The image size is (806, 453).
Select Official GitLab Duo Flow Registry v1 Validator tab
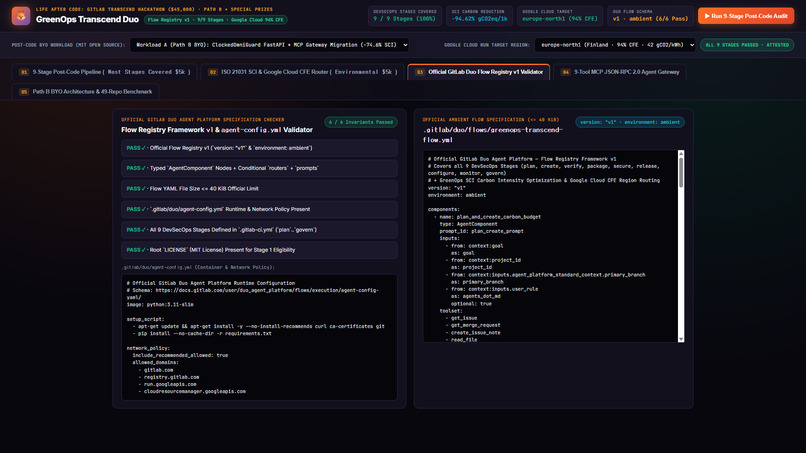click(479, 72)
